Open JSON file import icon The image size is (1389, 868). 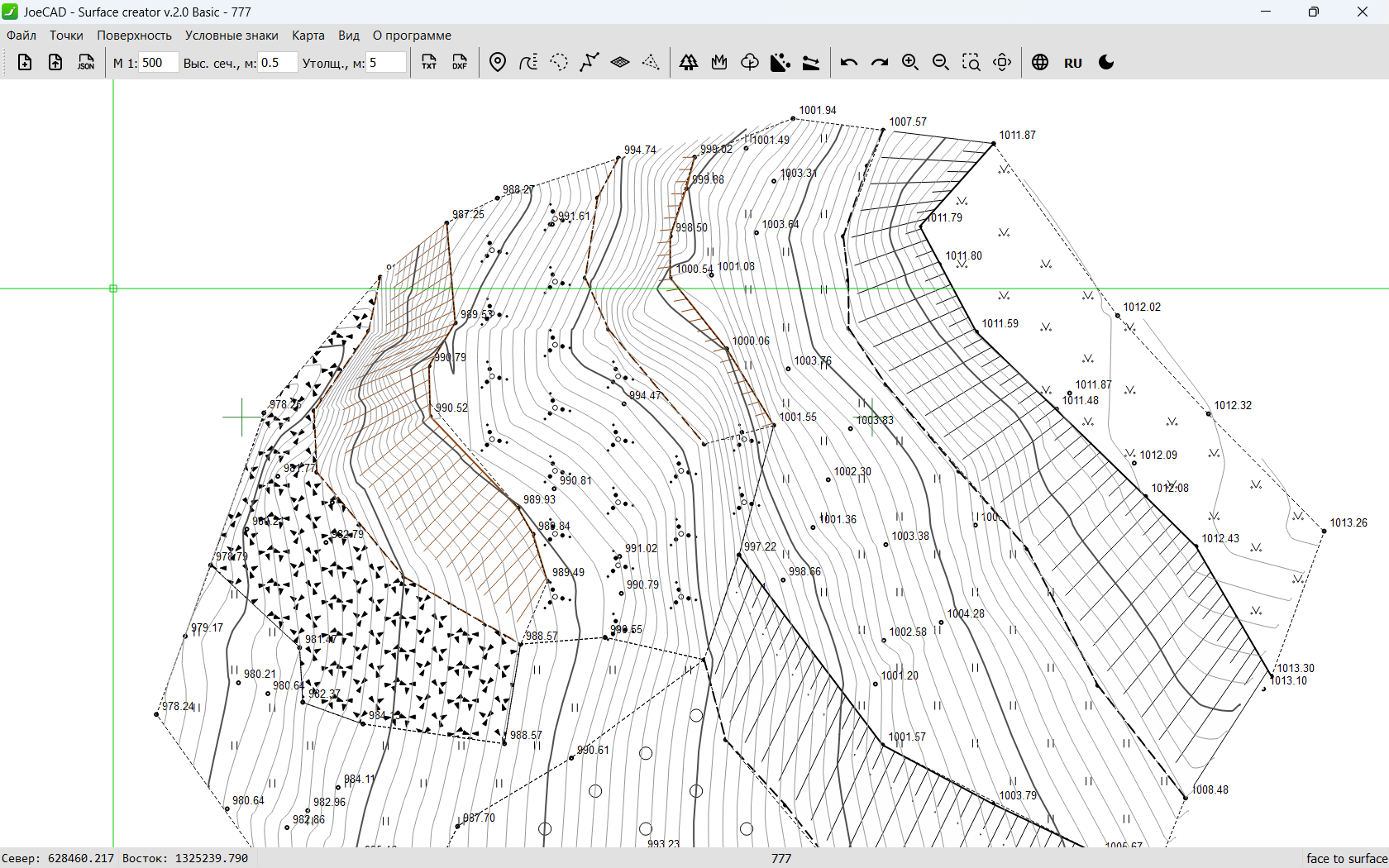click(86, 63)
